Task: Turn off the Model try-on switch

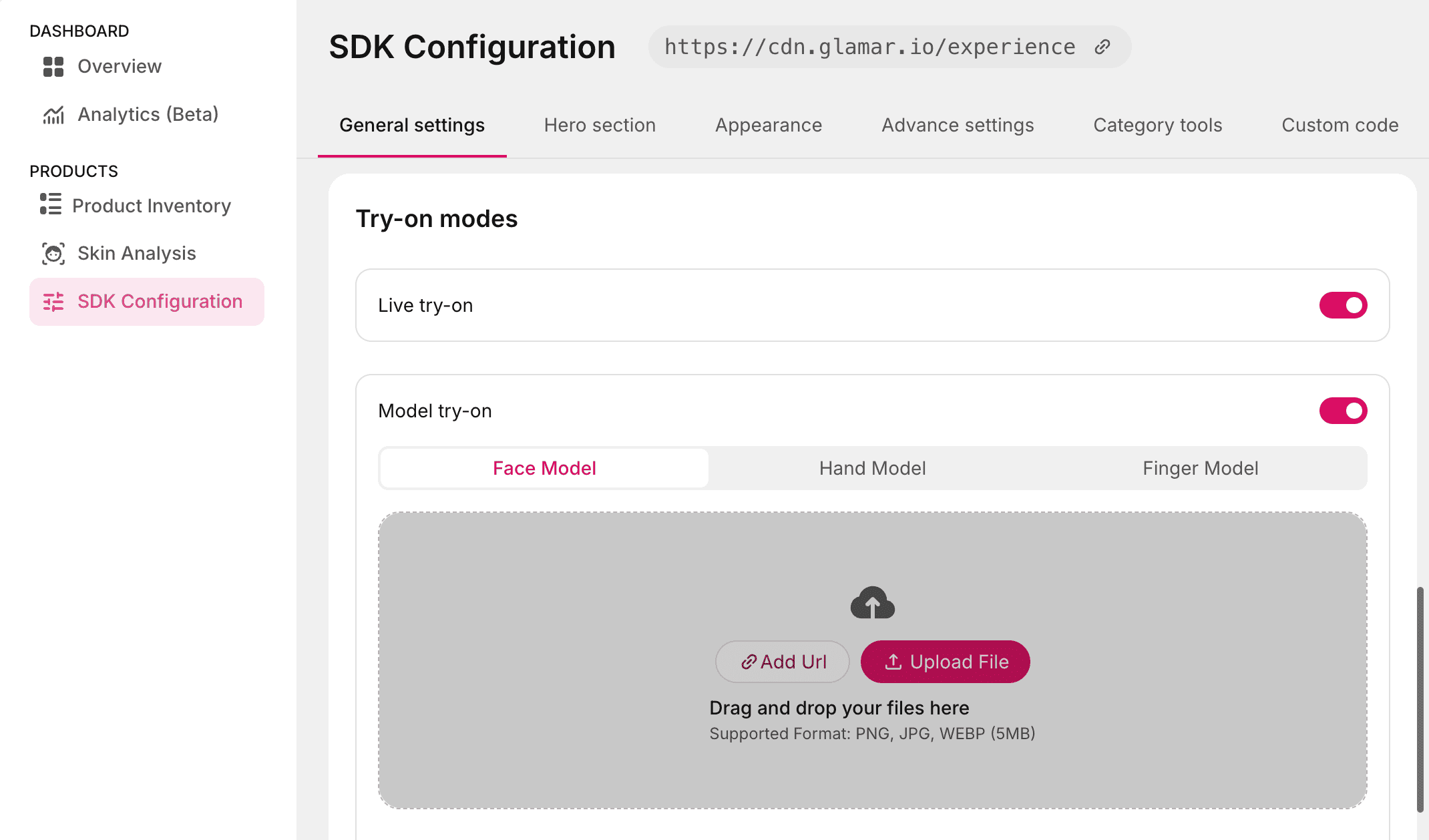Action: click(1343, 411)
